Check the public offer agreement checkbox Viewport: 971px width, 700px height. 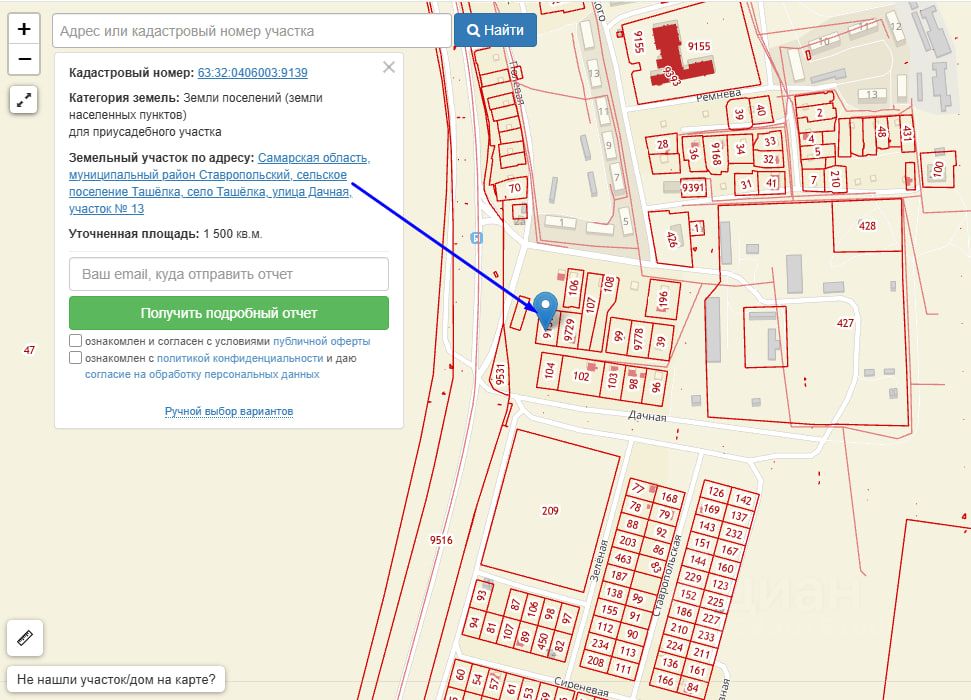pyautogui.click(x=76, y=341)
